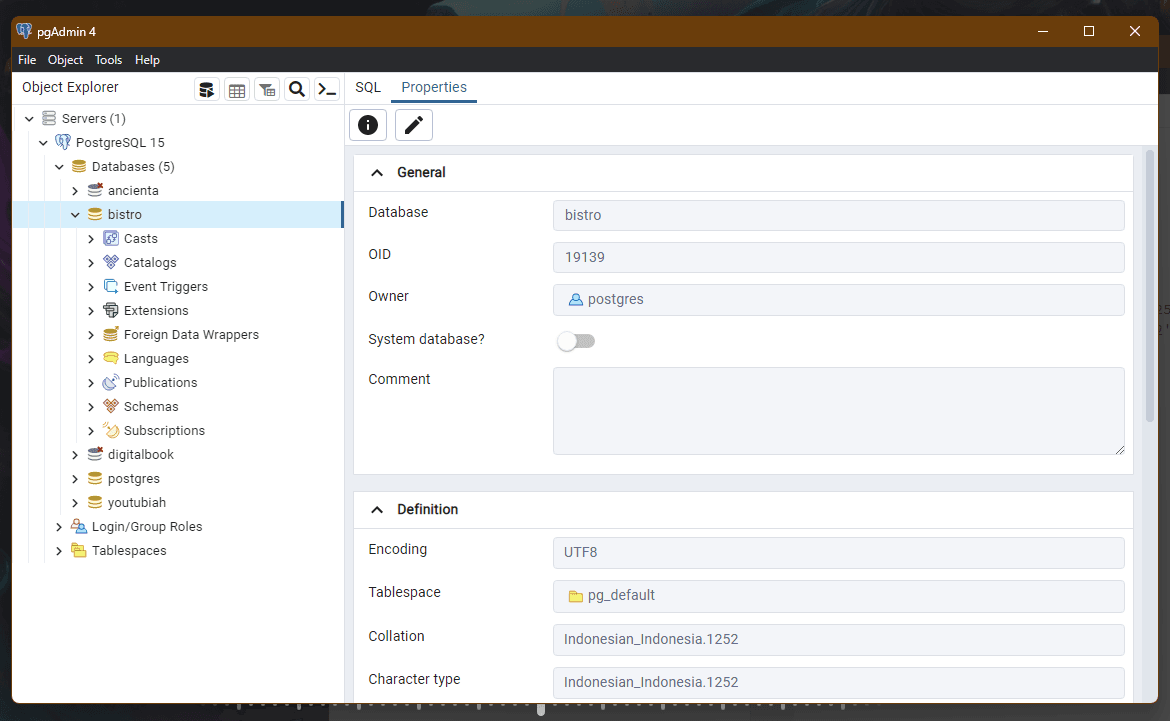Open the Tools menu
Image resolution: width=1170 pixels, height=721 pixels.
(108, 60)
